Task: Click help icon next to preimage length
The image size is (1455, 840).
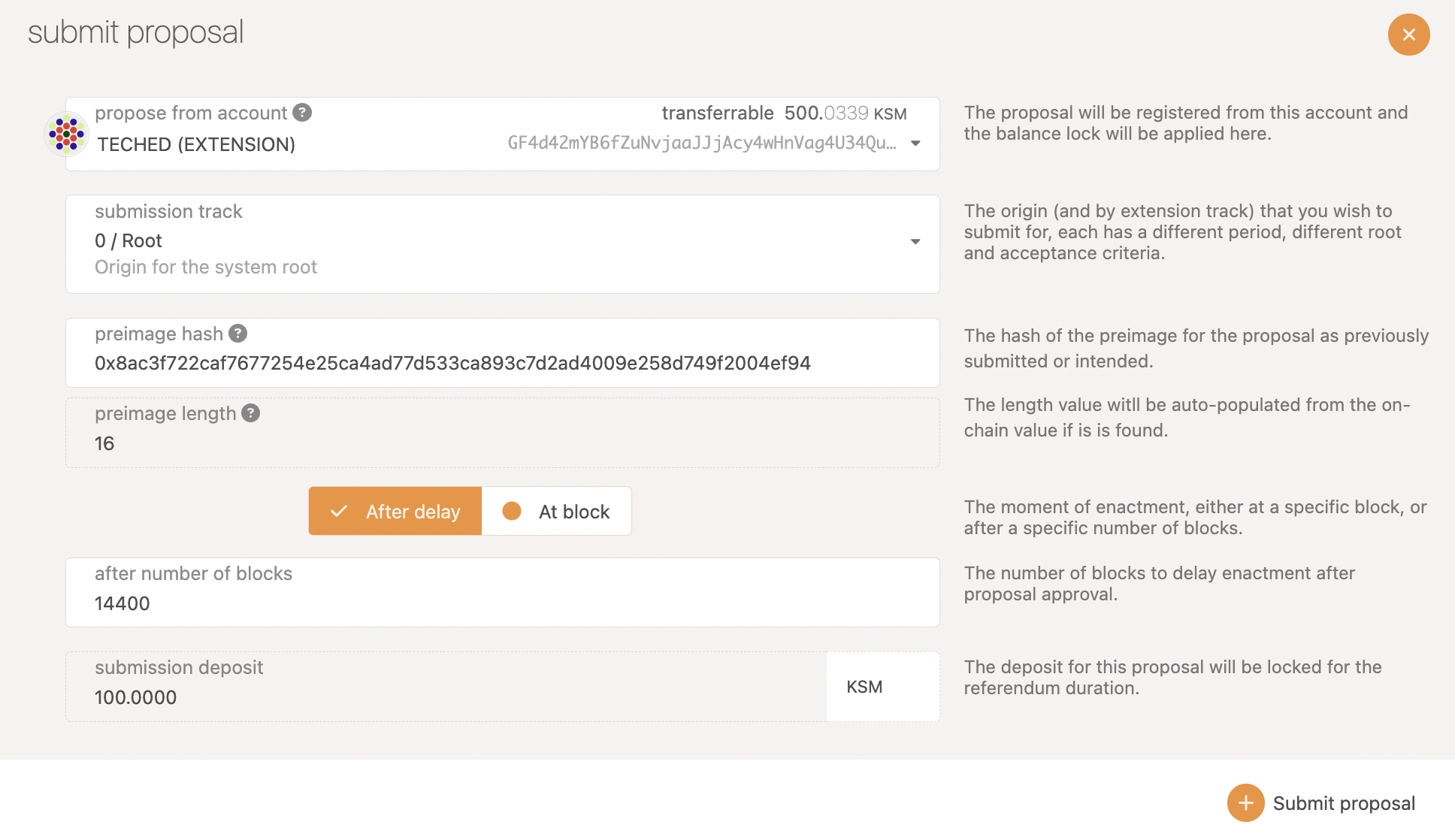Action: coord(251,413)
